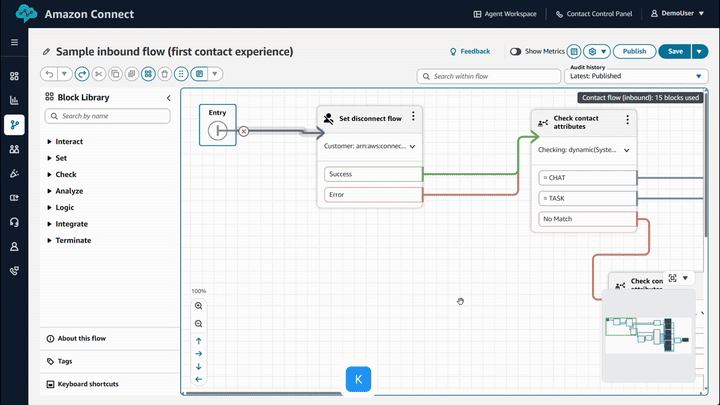Click the scissors cut icon

pyautogui.click(x=99, y=74)
